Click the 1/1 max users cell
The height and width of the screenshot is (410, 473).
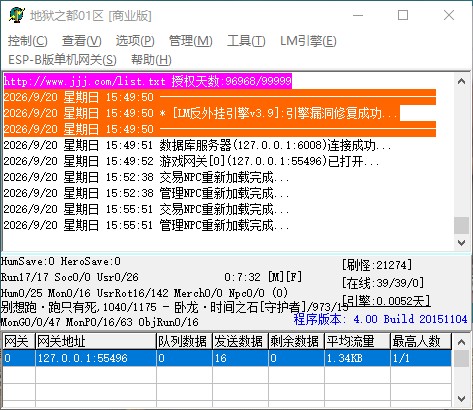pos(421,358)
